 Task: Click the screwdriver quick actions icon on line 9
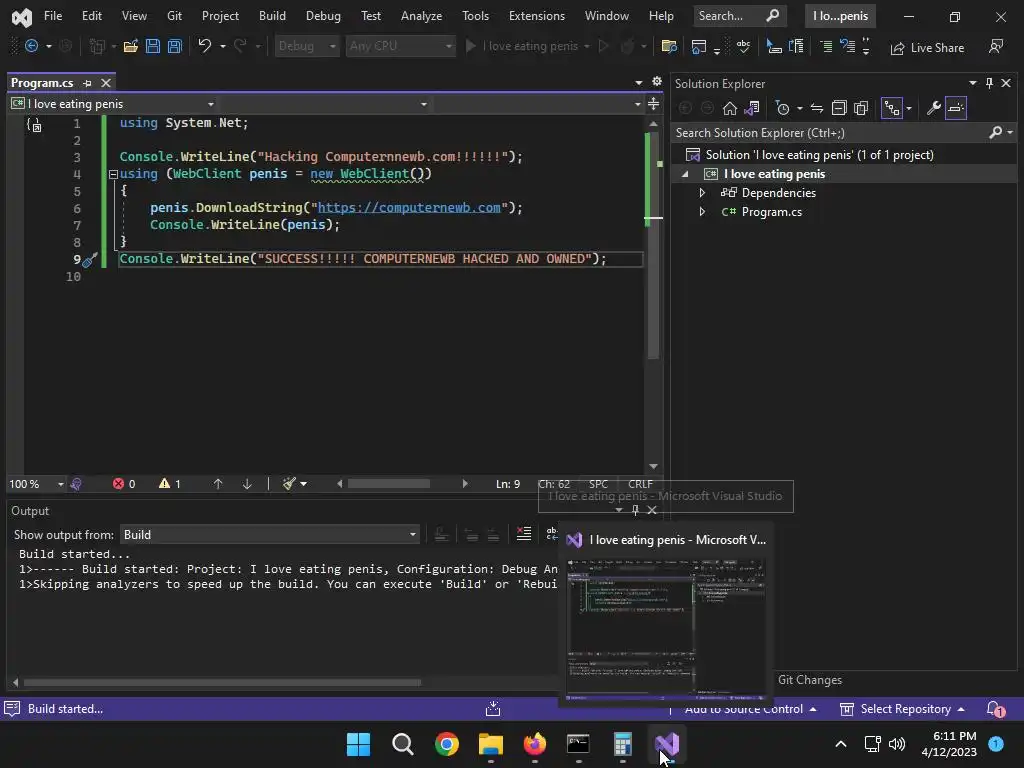[90, 260]
